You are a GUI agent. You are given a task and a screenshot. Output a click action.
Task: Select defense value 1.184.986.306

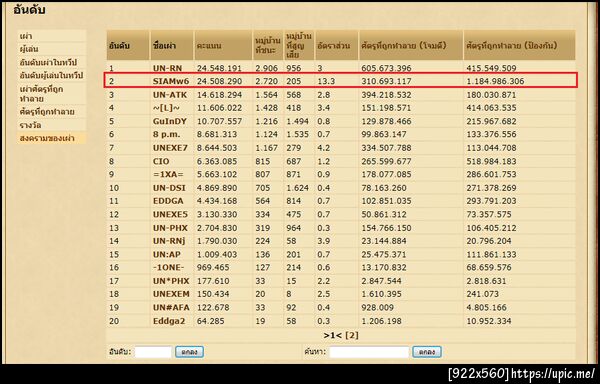pos(495,81)
